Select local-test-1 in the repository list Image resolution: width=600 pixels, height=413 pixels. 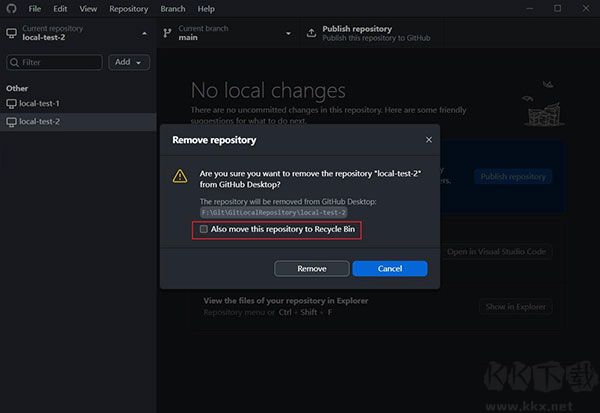tap(78, 103)
